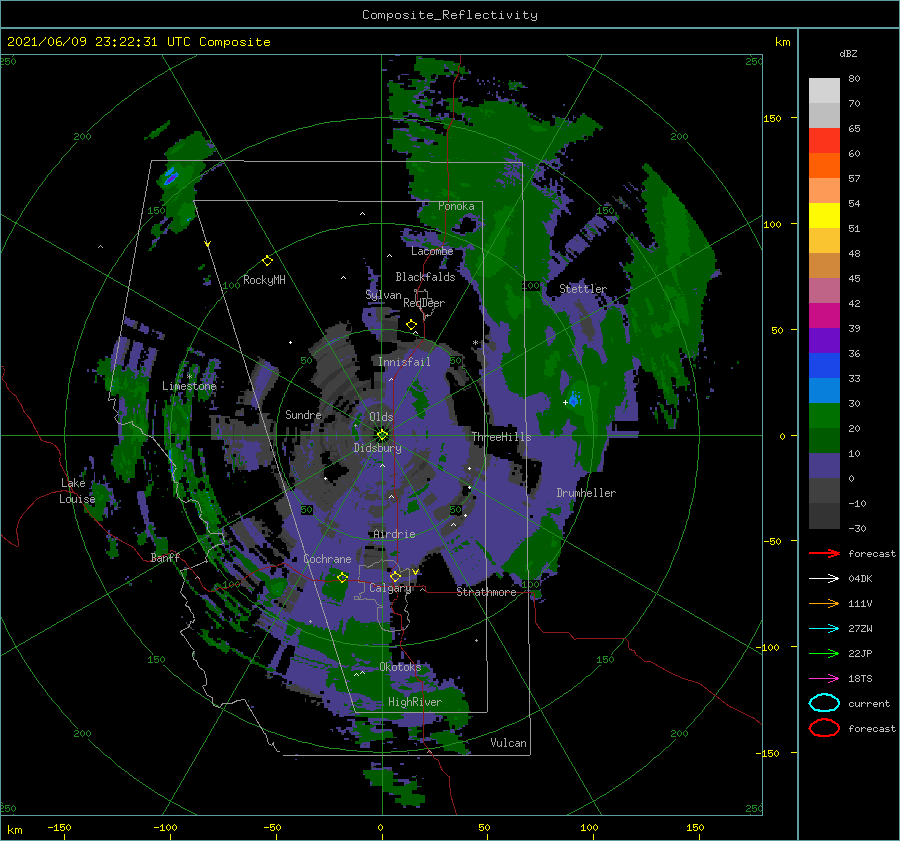Click the ThreeHills label
The height and width of the screenshot is (841, 900).
[x=502, y=437]
